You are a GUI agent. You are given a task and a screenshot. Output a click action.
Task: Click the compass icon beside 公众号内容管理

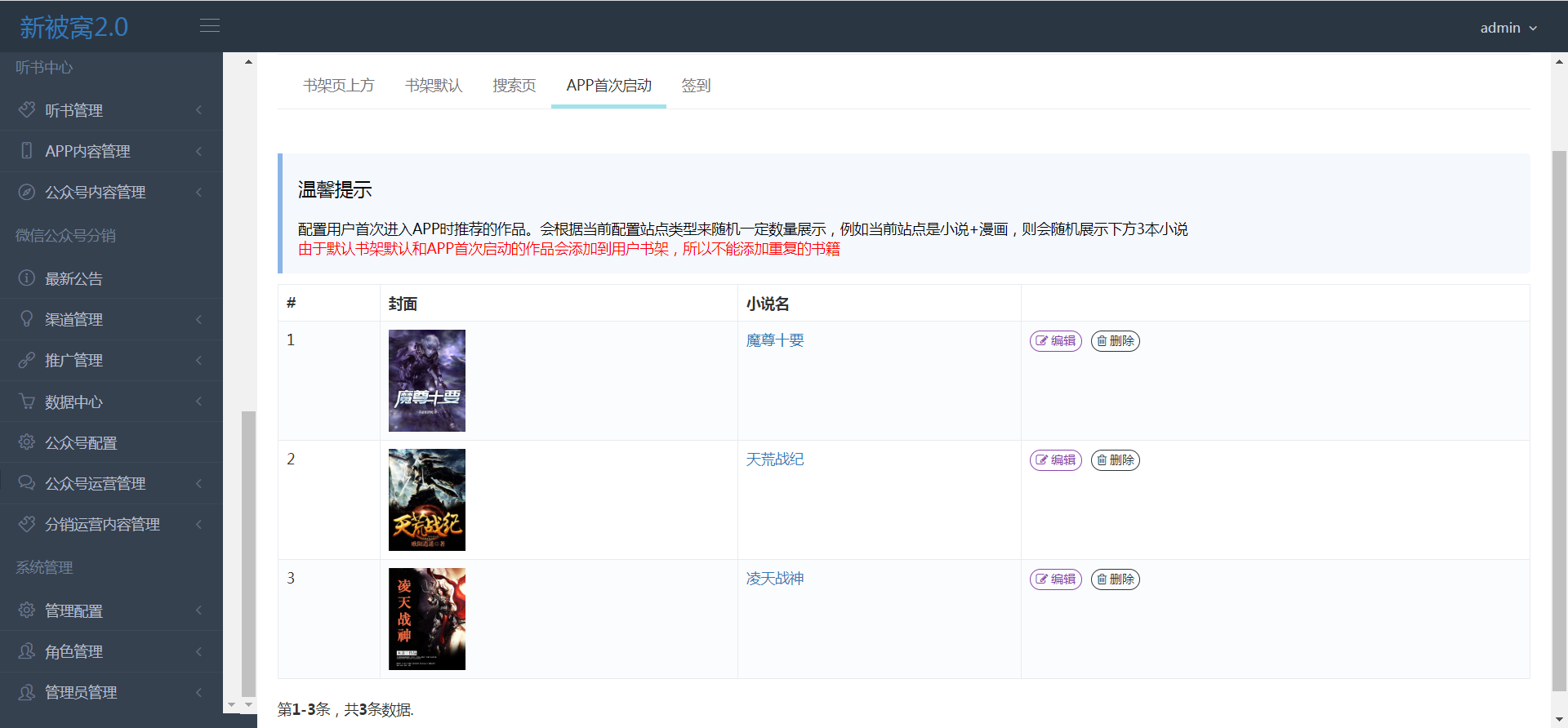tap(27, 192)
